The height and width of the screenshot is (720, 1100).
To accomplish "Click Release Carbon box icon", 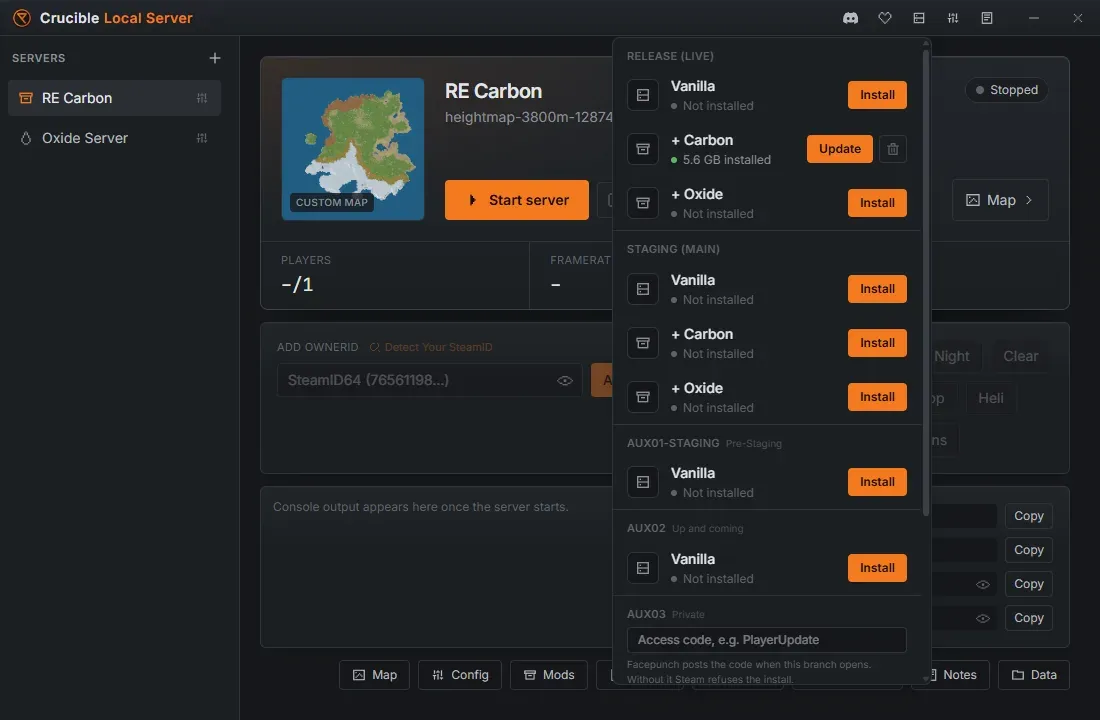I will (x=643, y=149).
